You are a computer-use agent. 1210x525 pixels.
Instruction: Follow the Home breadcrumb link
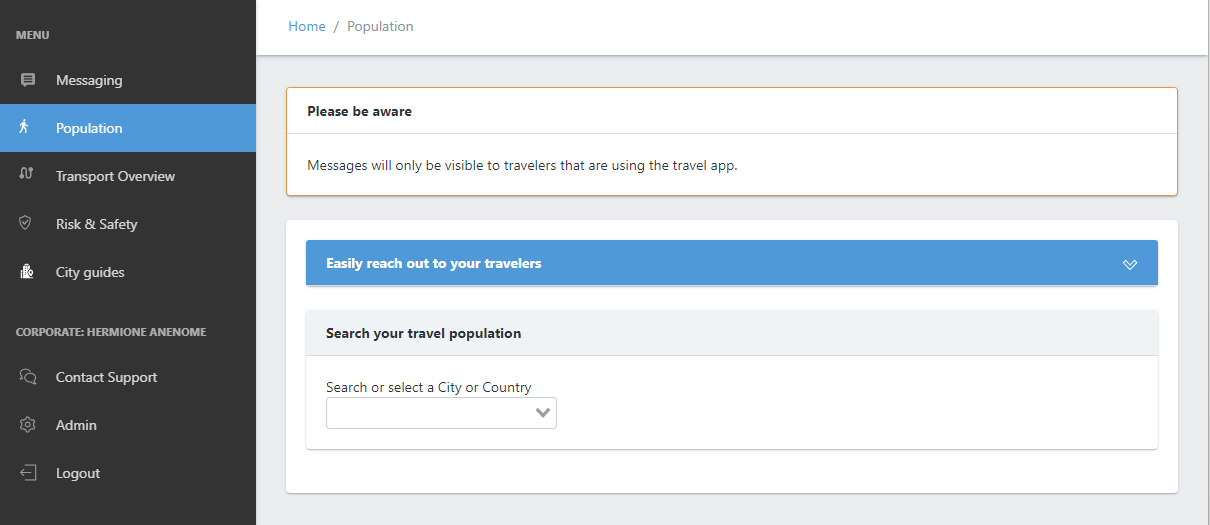tap(307, 27)
